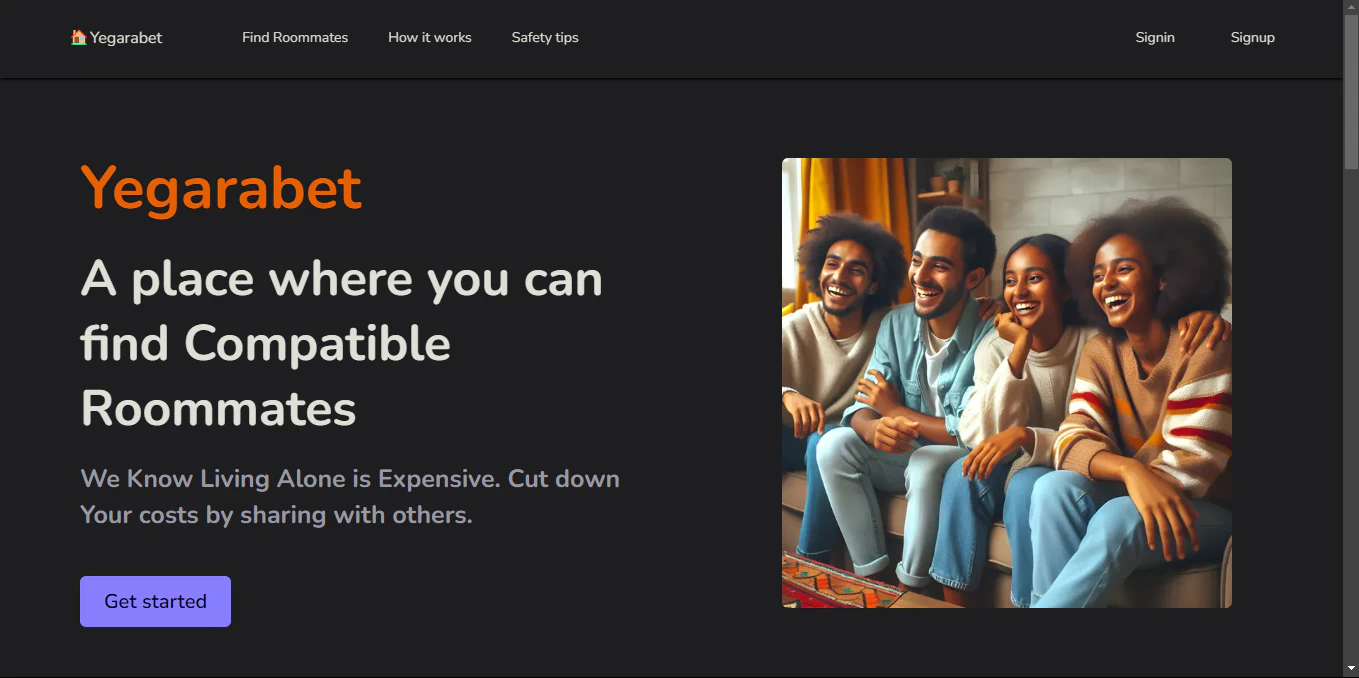Click the scrollbar down arrow
The height and width of the screenshot is (678, 1359).
1351,668
